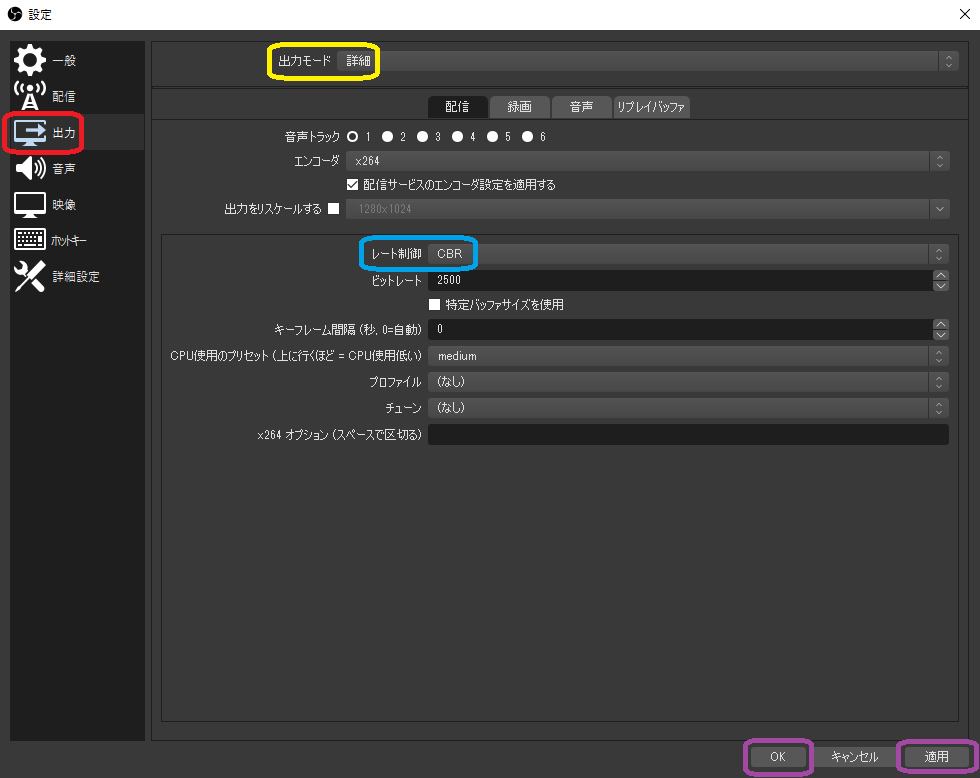This screenshot has height=778, width=980.
Task: Open the ホットキー keyboard icon
Action: [x=30, y=240]
